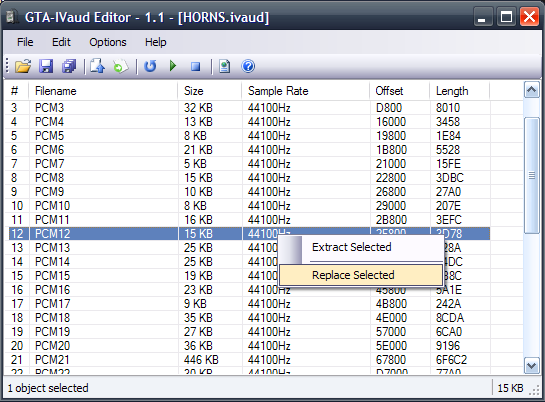Open the Options menu
545x402 pixels.
108,42
